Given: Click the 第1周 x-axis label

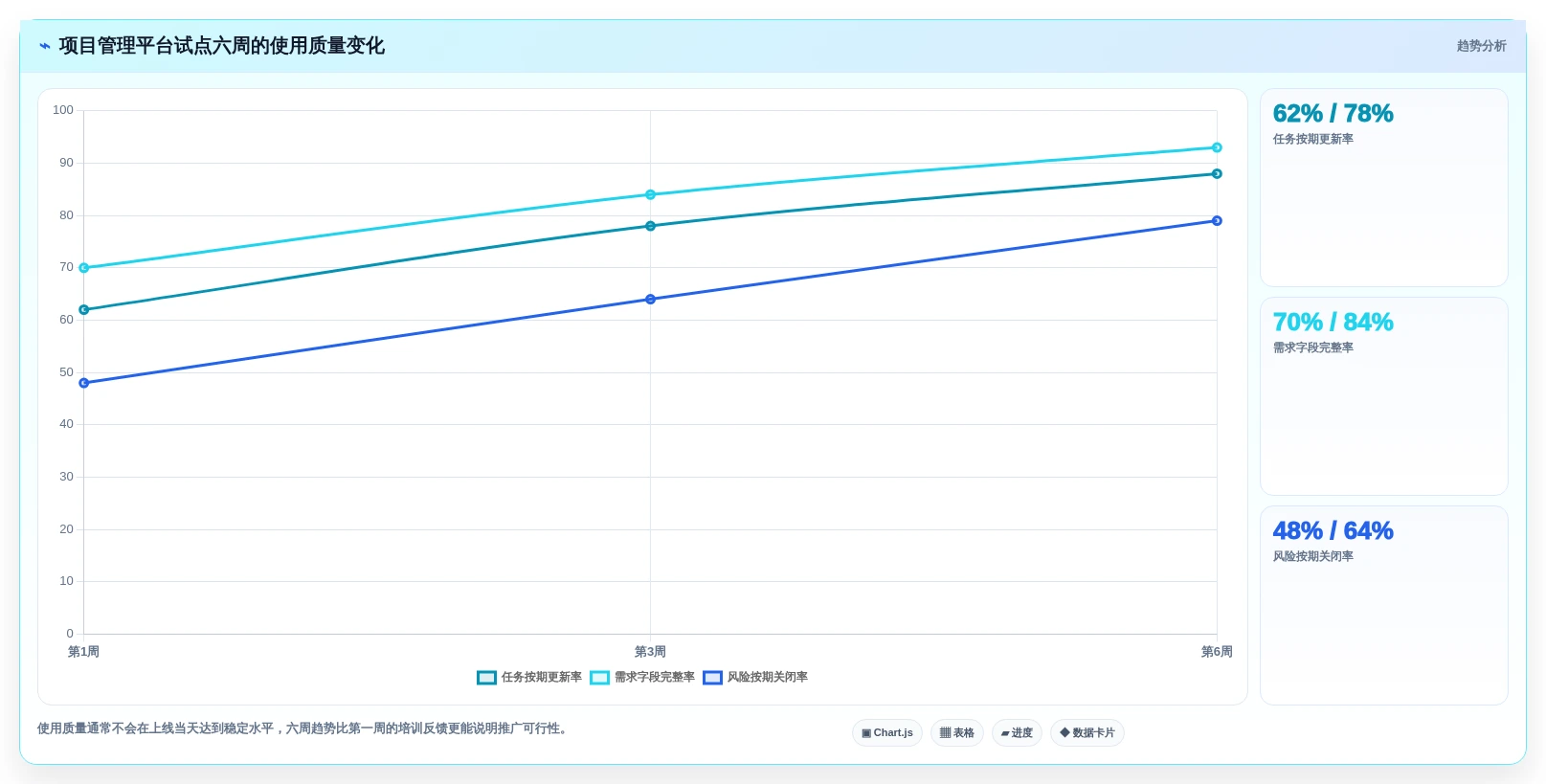Looking at the screenshot, I should 84,652.
